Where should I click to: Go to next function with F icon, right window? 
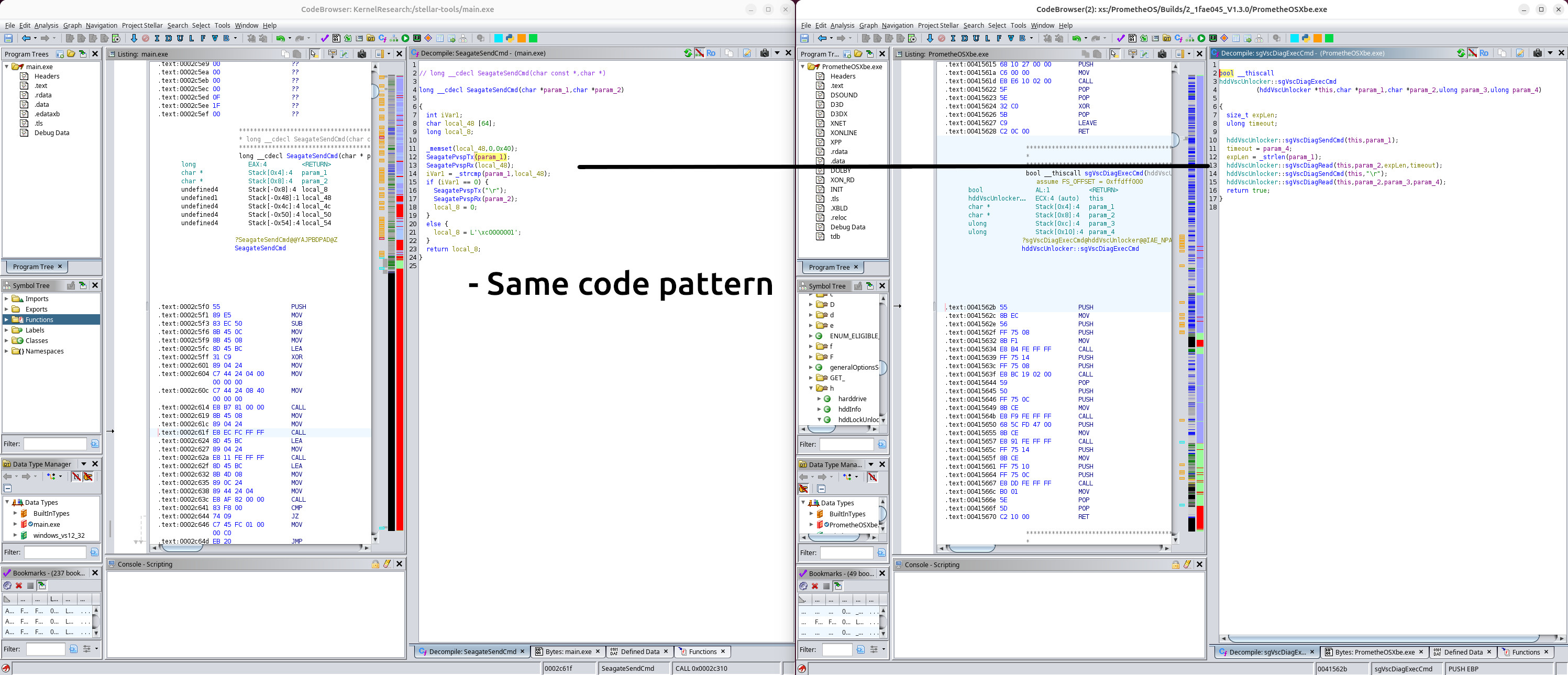[x=999, y=38]
